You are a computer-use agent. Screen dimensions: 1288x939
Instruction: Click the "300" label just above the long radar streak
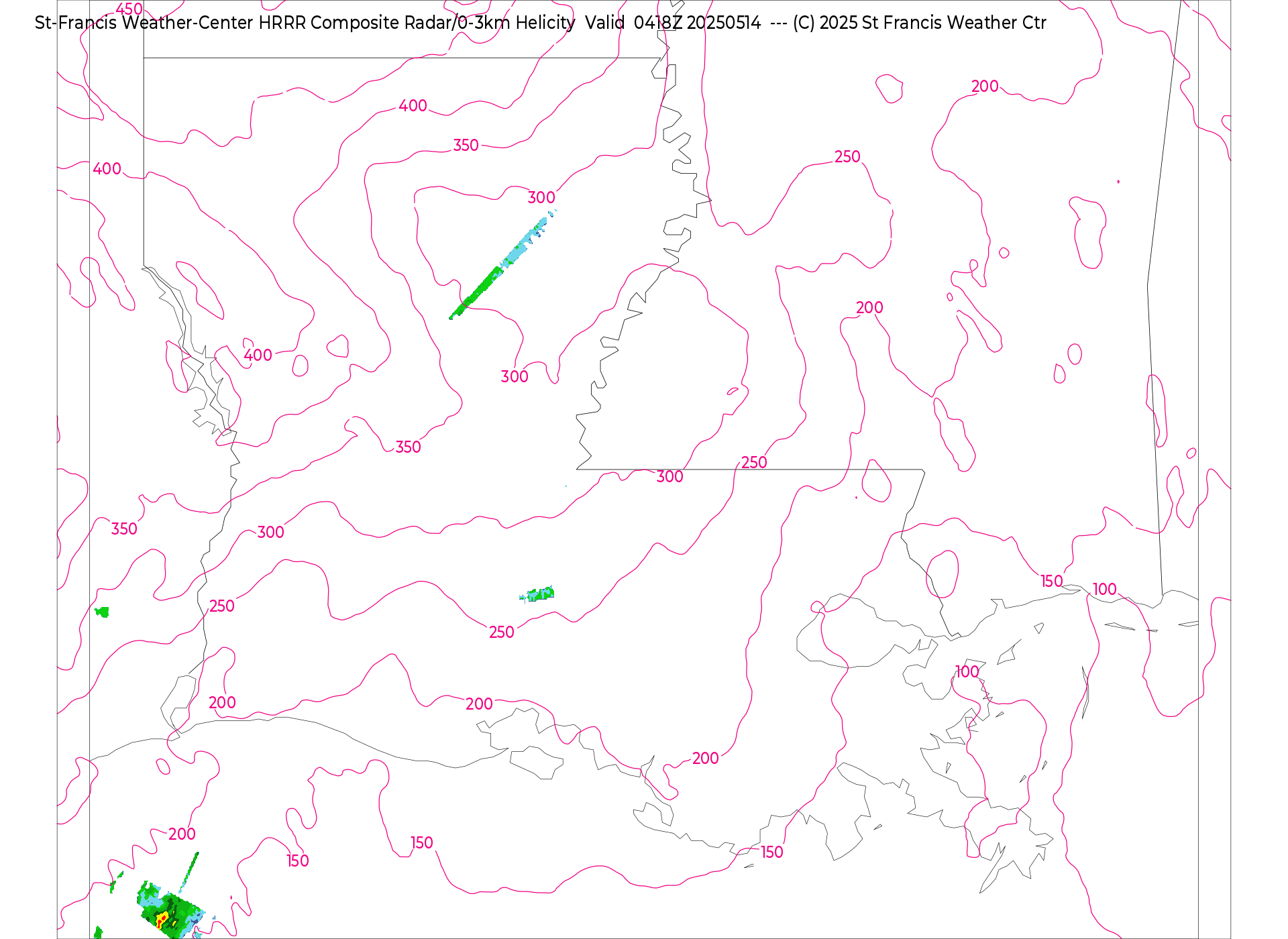(x=541, y=197)
